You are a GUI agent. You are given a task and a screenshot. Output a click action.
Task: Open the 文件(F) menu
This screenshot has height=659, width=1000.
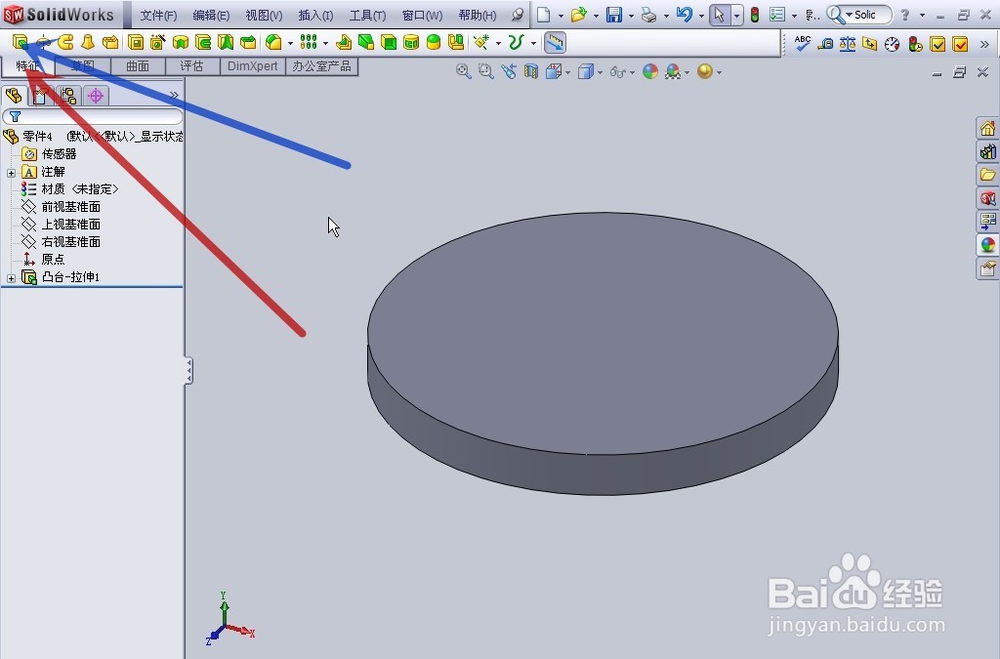click(x=158, y=15)
